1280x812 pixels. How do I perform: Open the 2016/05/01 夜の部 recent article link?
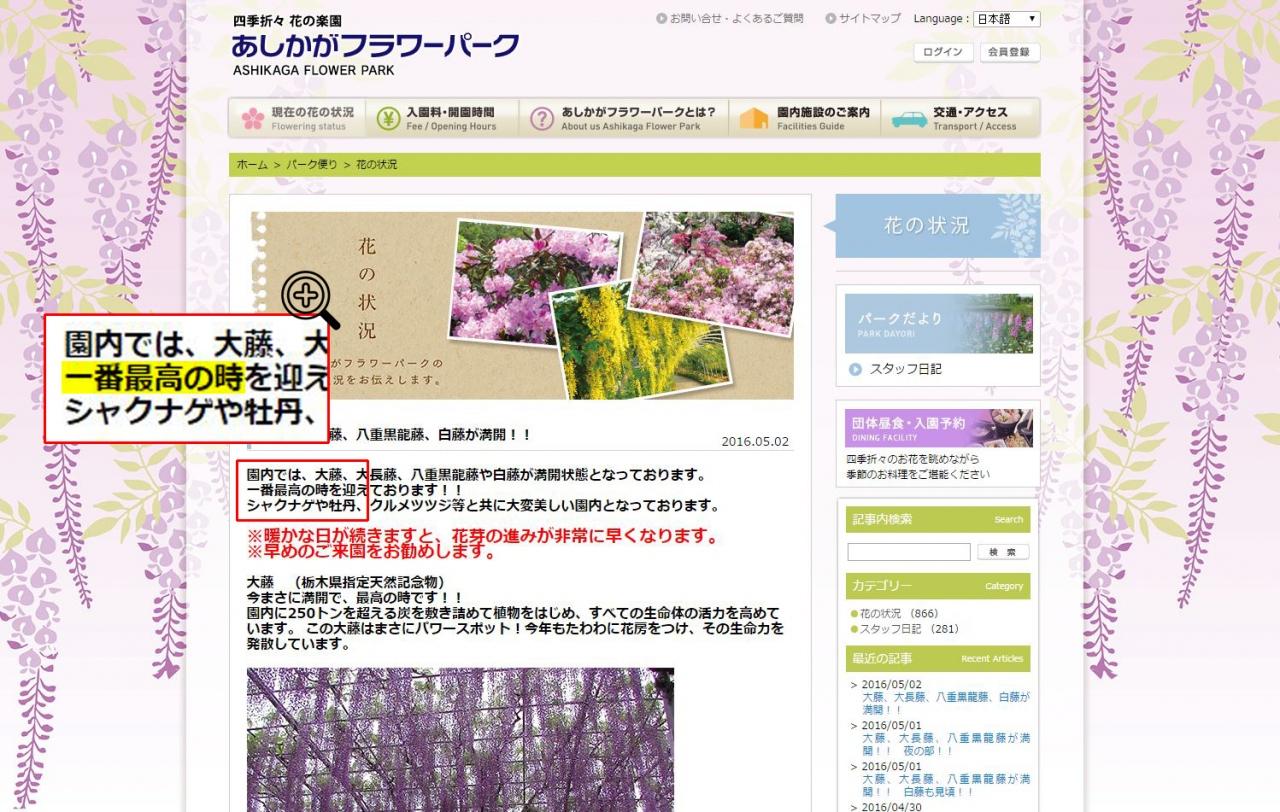point(946,744)
